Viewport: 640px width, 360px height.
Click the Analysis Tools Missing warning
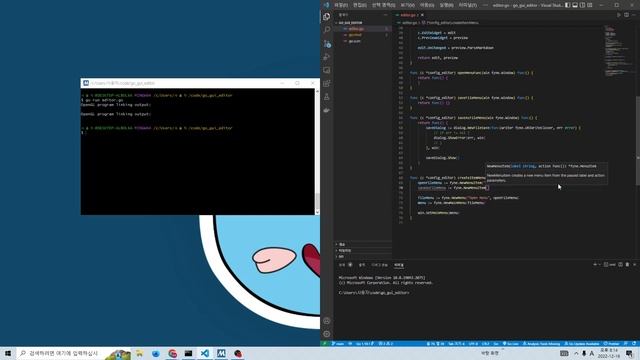tap(541, 344)
